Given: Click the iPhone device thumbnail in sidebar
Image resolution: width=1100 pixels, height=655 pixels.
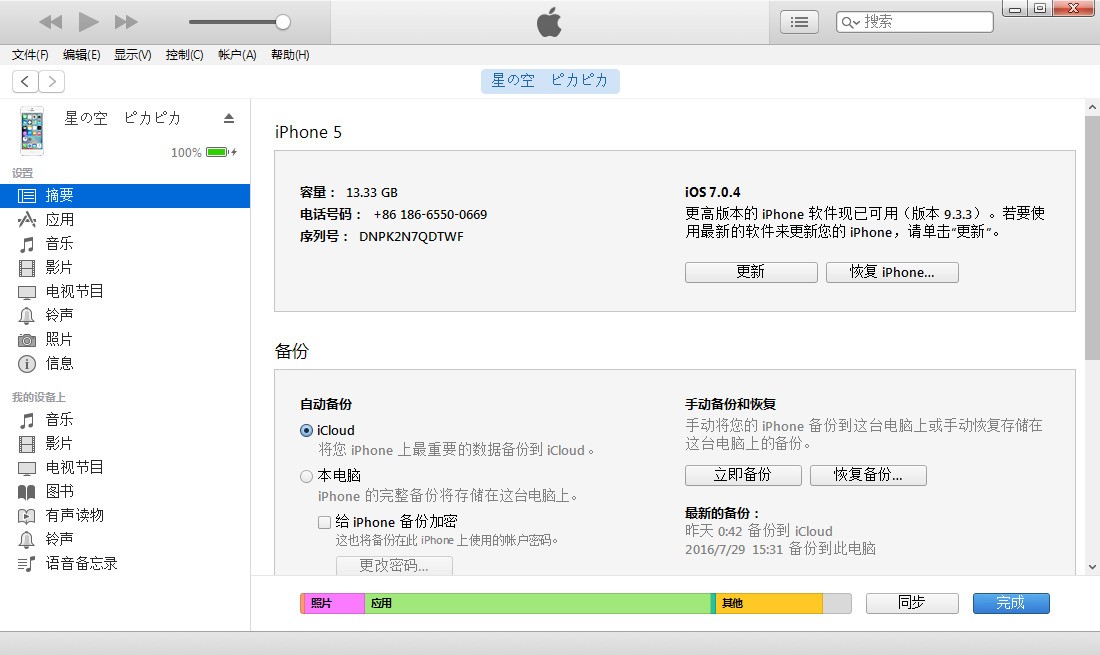Looking at the screenshot, I should (32, 130).
